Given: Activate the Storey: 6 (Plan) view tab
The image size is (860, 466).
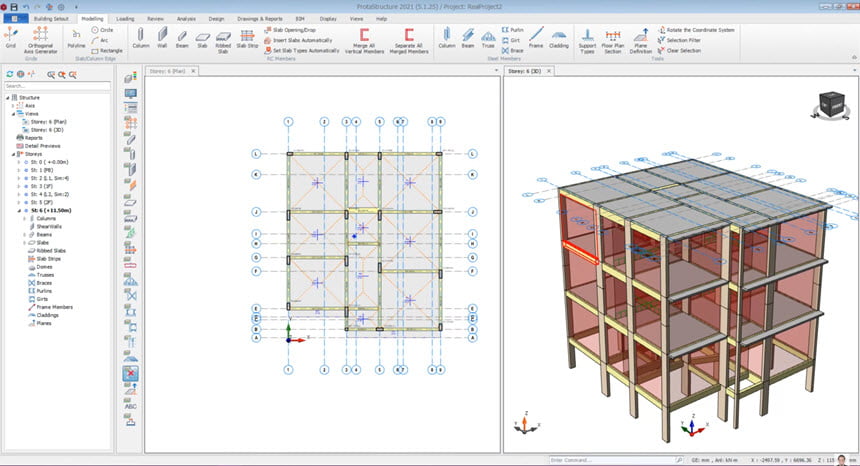Looking at the screenshot, I should click(x=167, y=71).
